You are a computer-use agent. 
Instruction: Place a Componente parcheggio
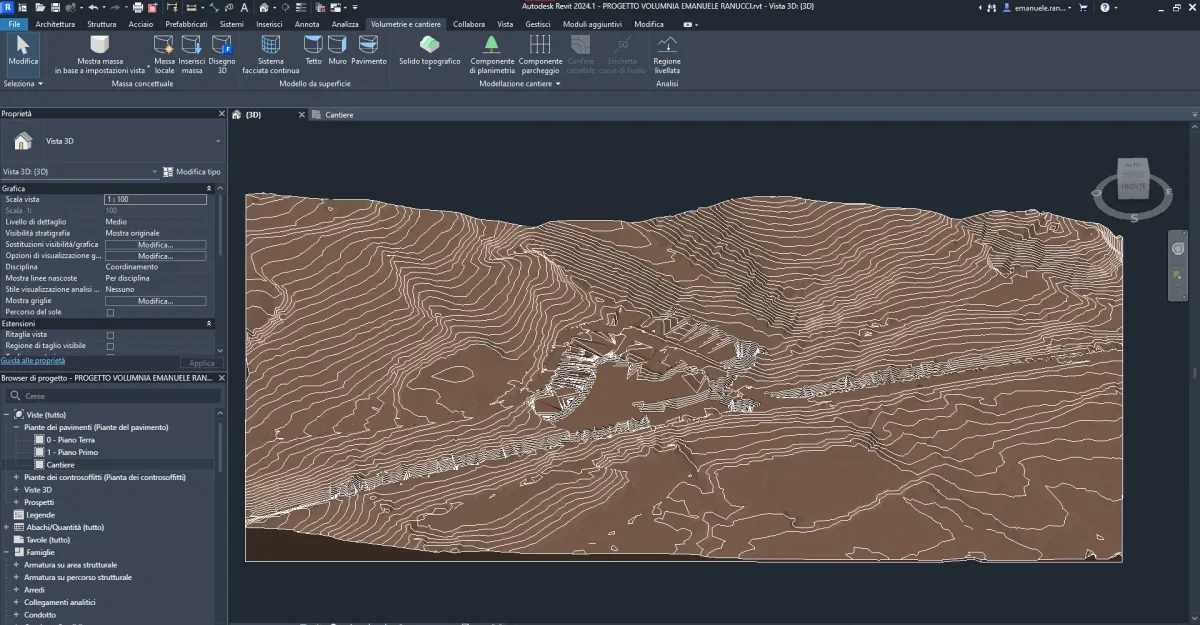pos(540,52)
